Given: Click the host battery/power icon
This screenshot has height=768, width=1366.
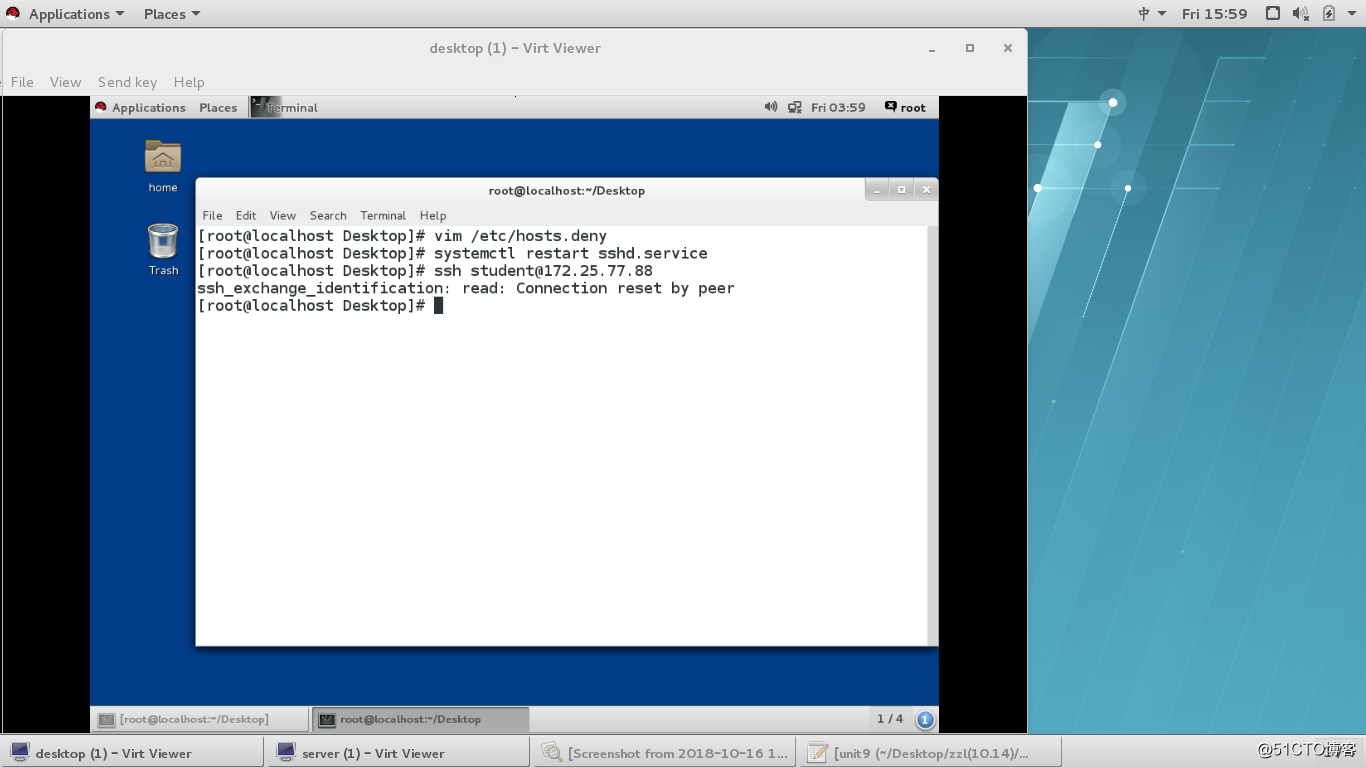Looking at the screenshot, I should [x=1328, y=14].
